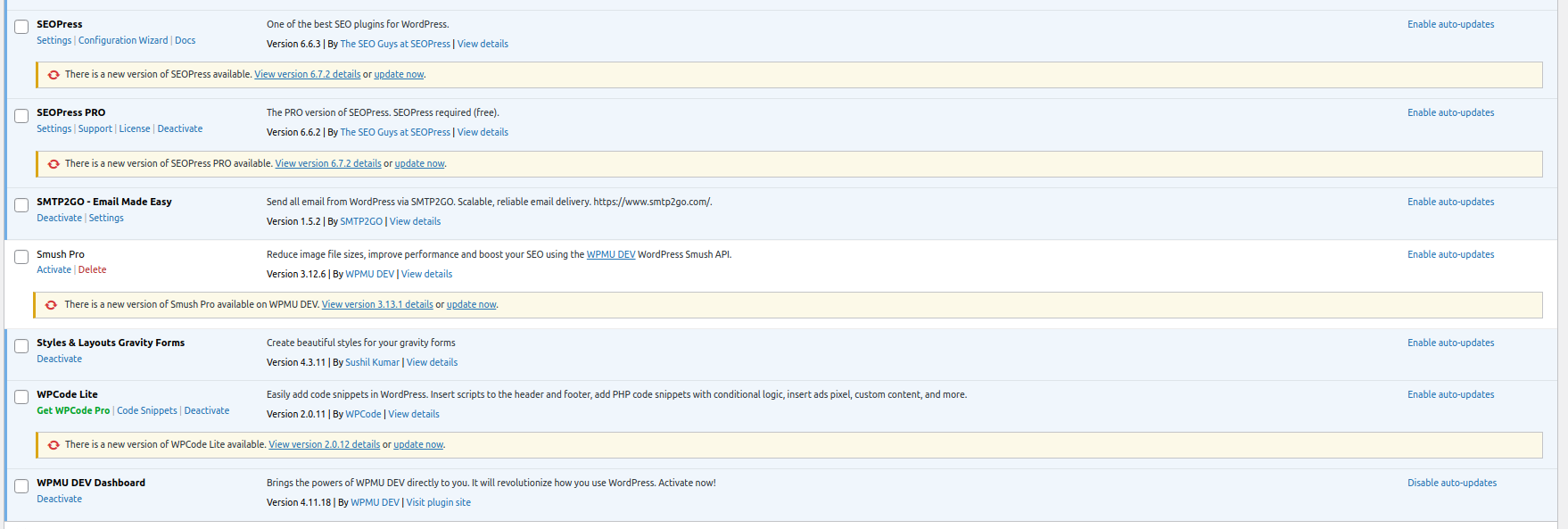
Task: Click the update icon in SEOPress notice
Action: click(x=54, y=75)
